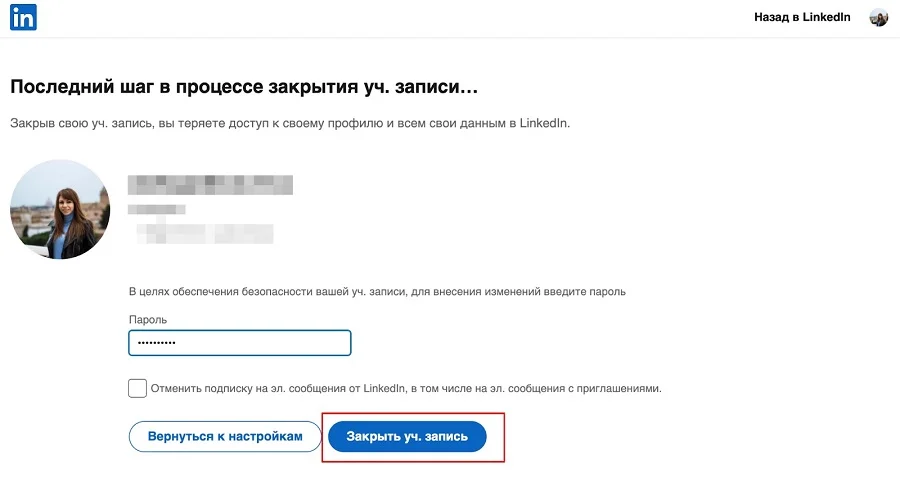Click the "Вернуться к настройкам" button
The width and height of the screenshot is (900, 478).
point(224,437)
